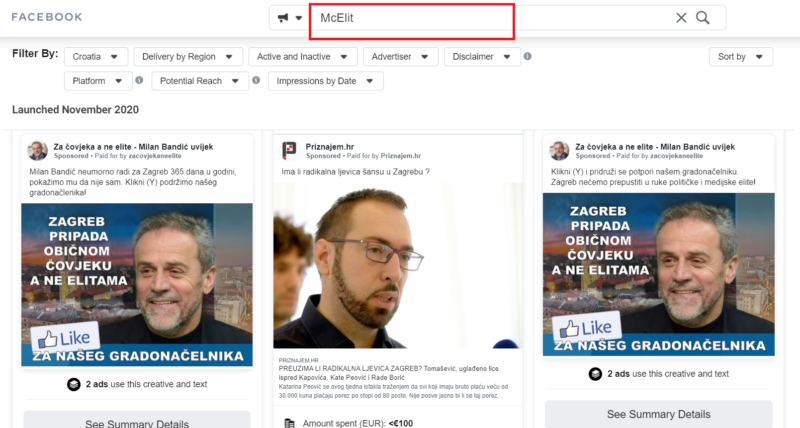The height and width of the screenshot is (428, 800).
Task: Click layers icon under right ad
Action: pos(595,374)
